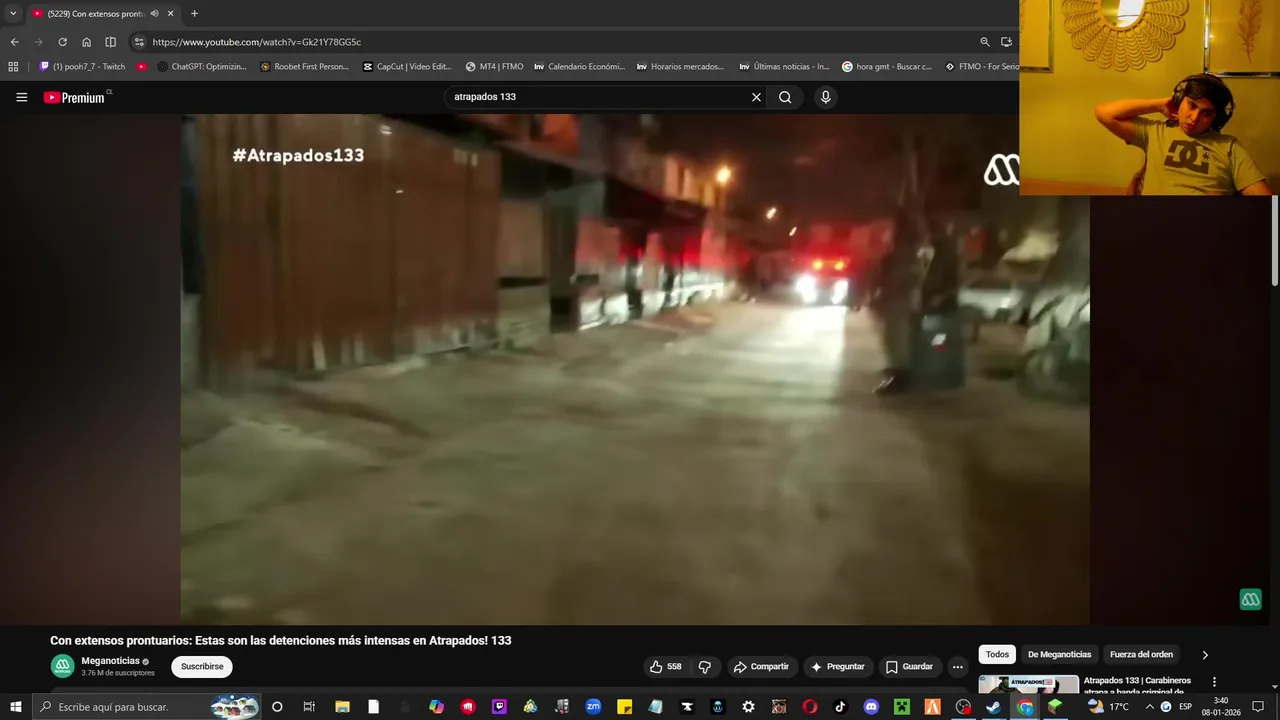
Task: Open more actions three-dot menu
Action: 957,667
